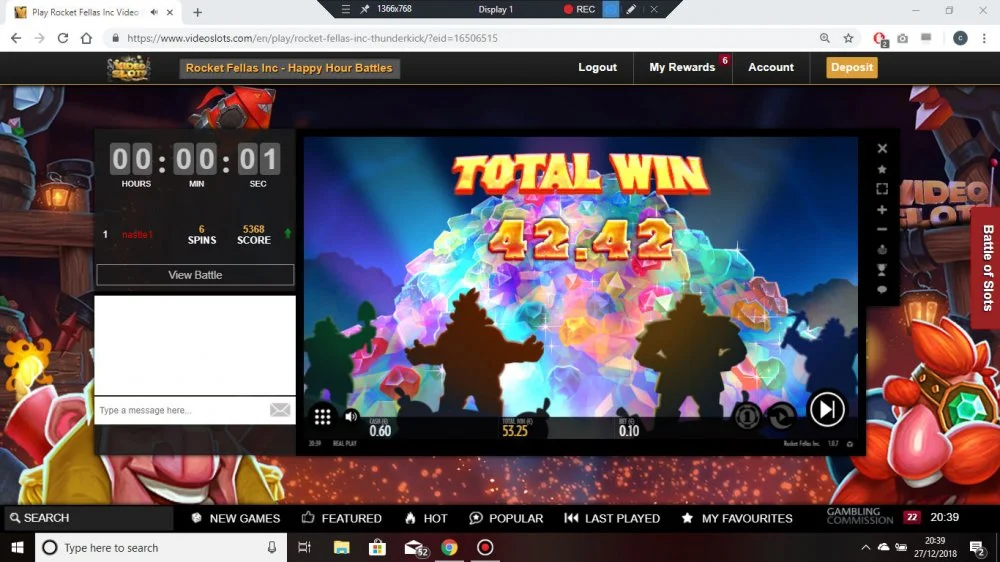Click the browser zoom magnifier icon
1000x562 pixels.
coord(825,38)
